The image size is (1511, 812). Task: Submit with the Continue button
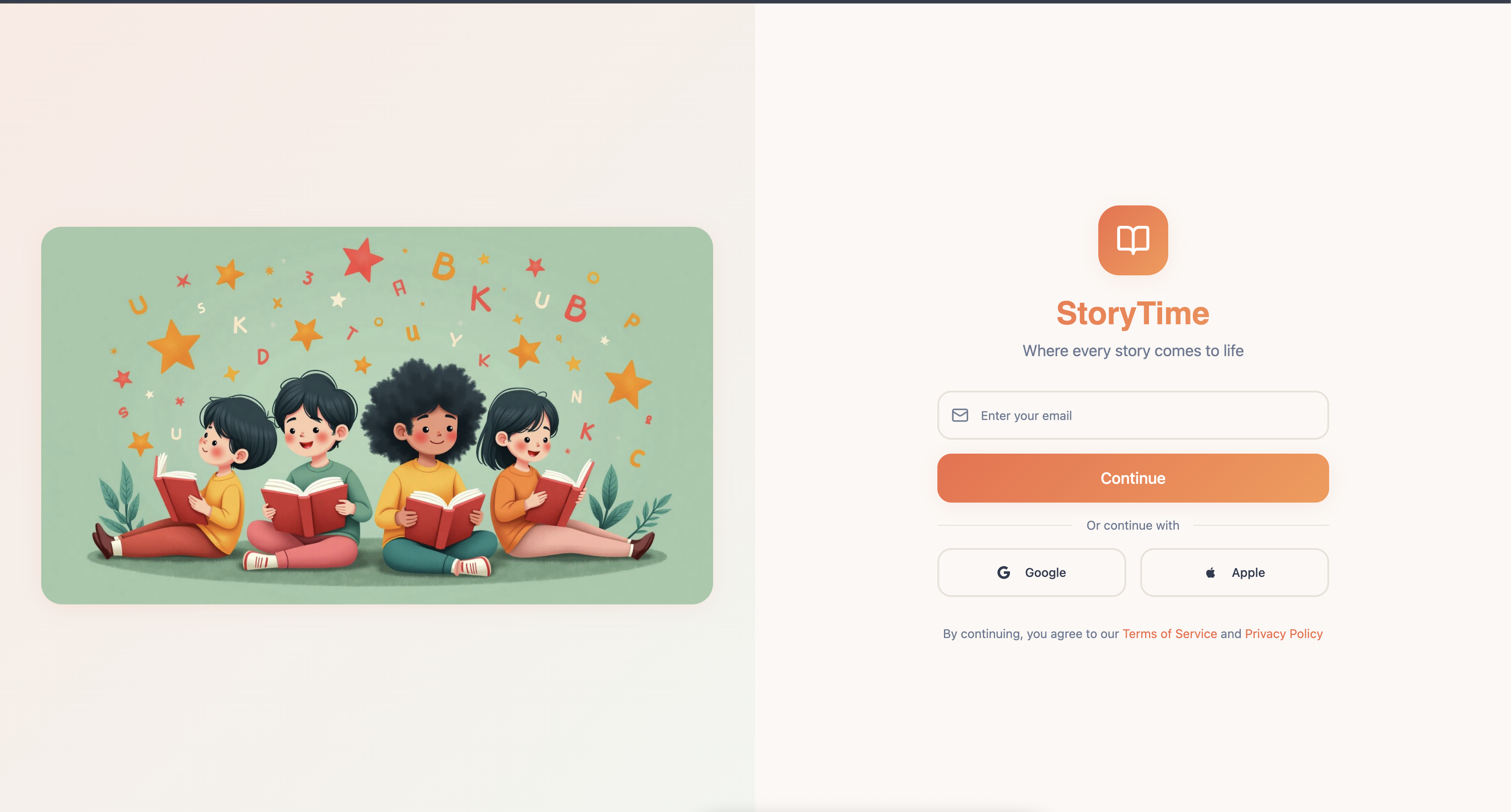tap(1133, 478)
